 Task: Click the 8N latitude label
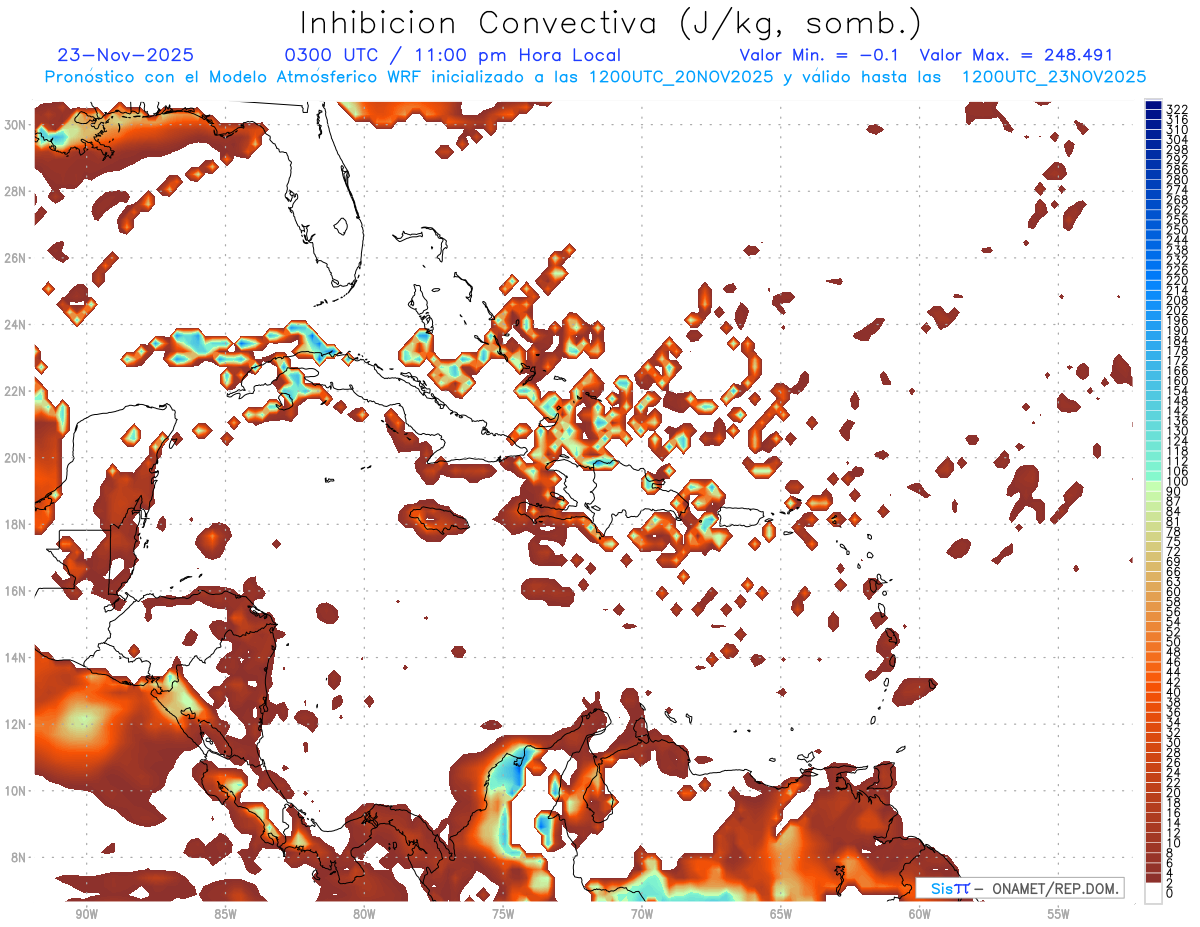[x=17, y=857]
